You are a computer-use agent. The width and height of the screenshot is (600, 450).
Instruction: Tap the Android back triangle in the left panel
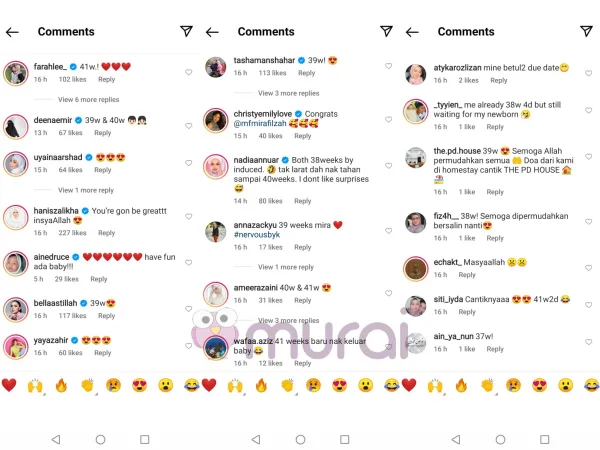tap(56, 439)
